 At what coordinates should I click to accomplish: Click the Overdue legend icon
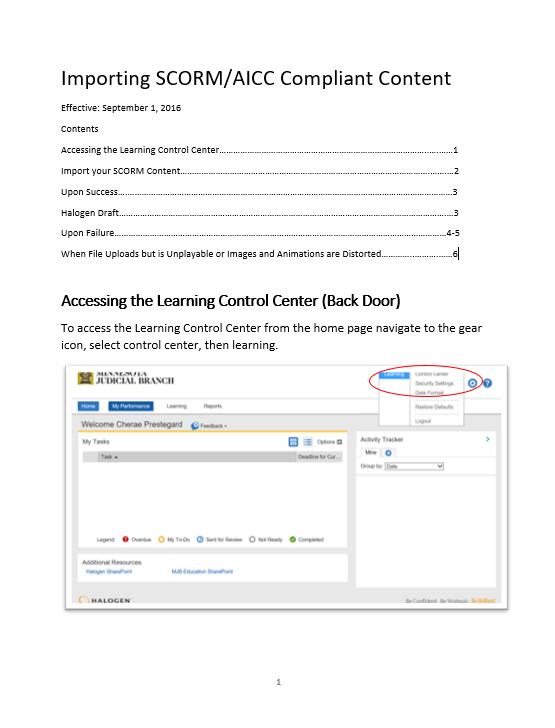pyautogui.click(x=125, y=539)
